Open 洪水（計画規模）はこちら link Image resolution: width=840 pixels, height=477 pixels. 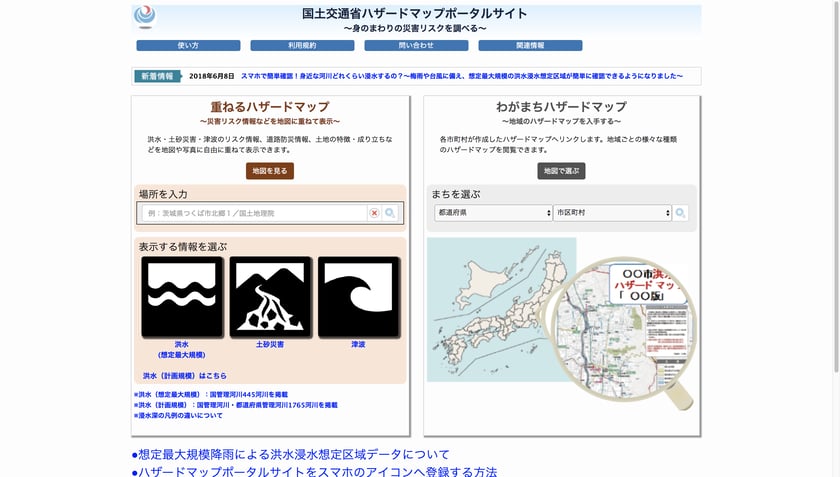(185, 376)
